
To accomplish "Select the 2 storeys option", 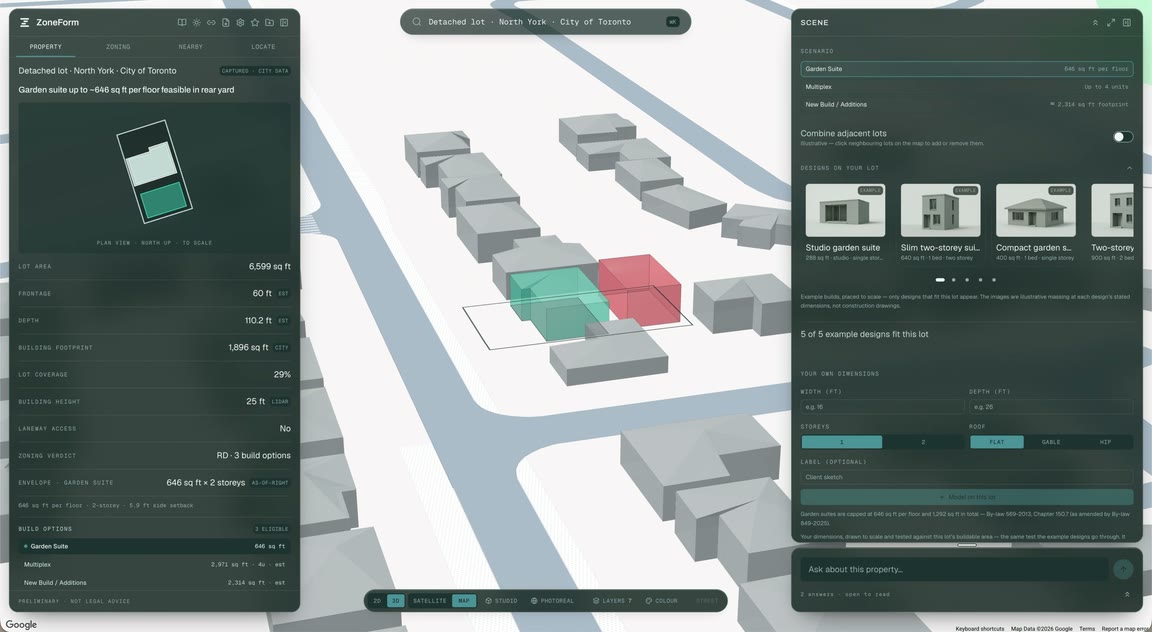I will point(924,442).
